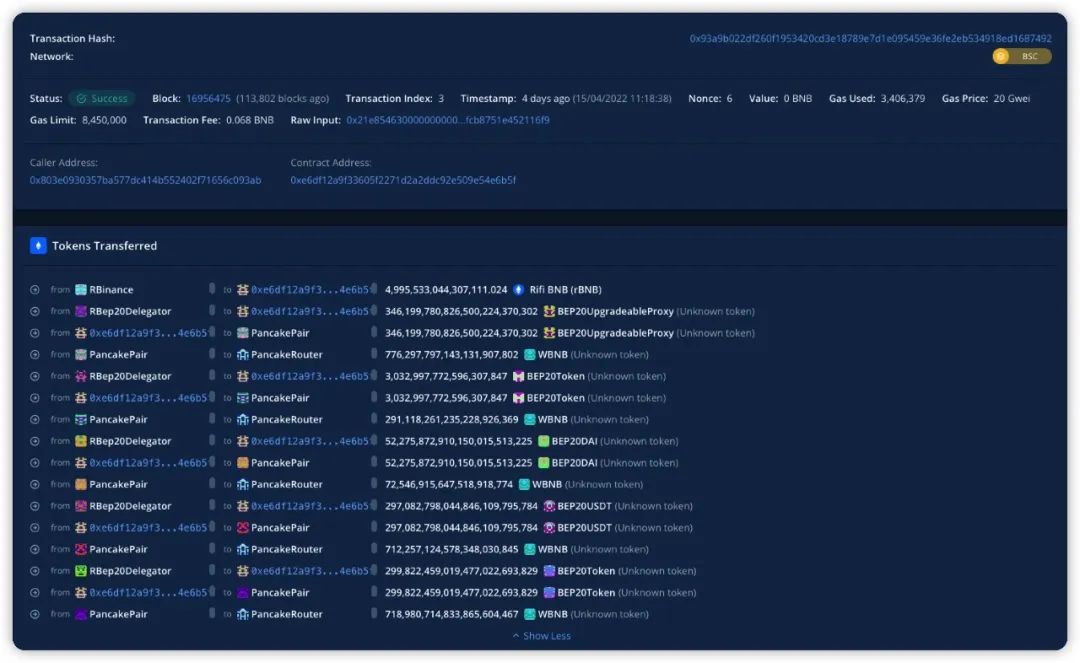Click the Rifi BNB (rBNB) token icon
Image resolution: width=1080 pixels, height=663 pixels.
point(519,290)
